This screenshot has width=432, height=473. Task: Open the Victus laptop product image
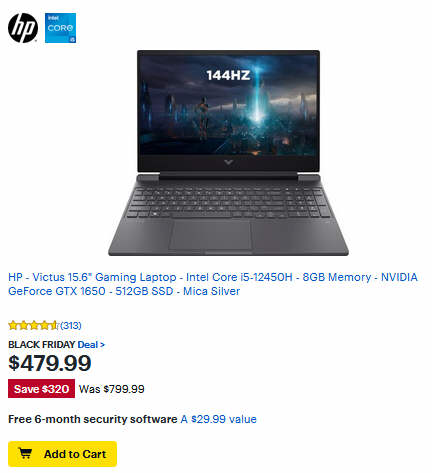tap(228, 153)
